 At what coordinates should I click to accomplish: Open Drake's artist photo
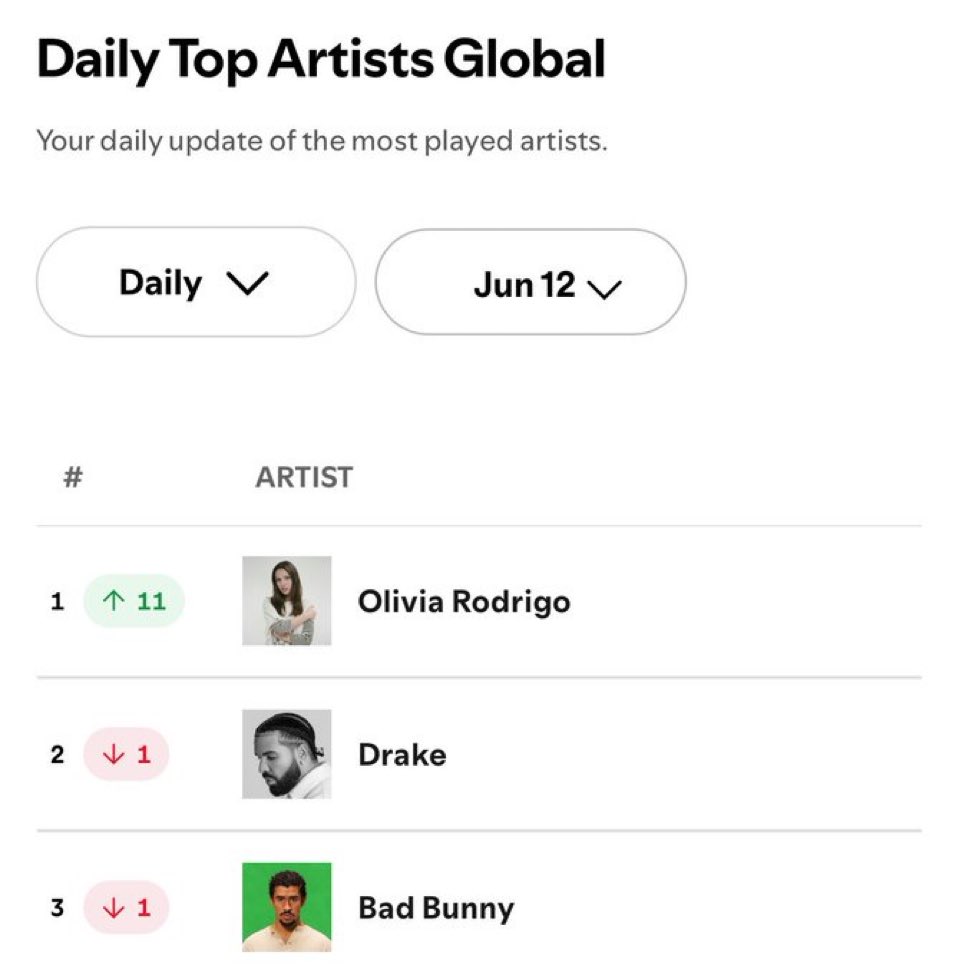click(x=287, y=754)
